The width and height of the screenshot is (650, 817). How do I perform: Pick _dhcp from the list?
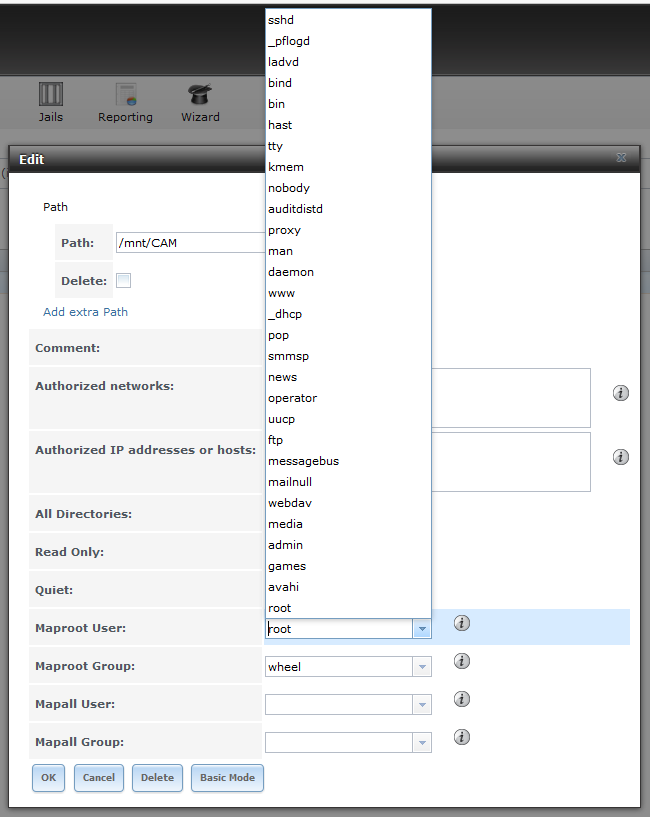348,314
